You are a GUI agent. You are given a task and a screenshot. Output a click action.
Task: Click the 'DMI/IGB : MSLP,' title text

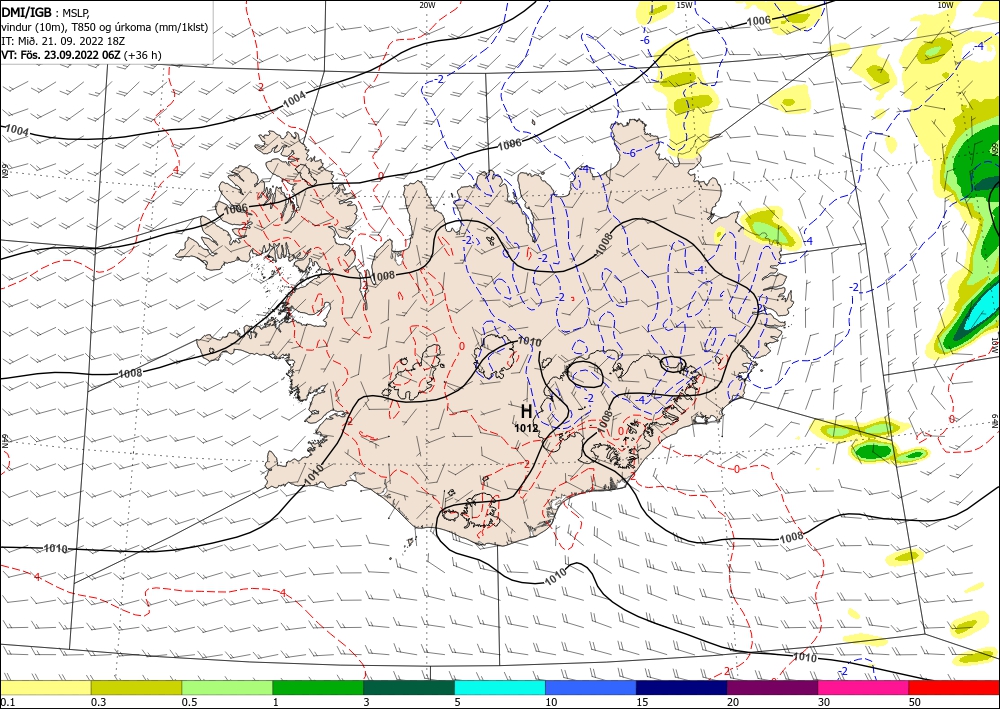click(47, 13)
